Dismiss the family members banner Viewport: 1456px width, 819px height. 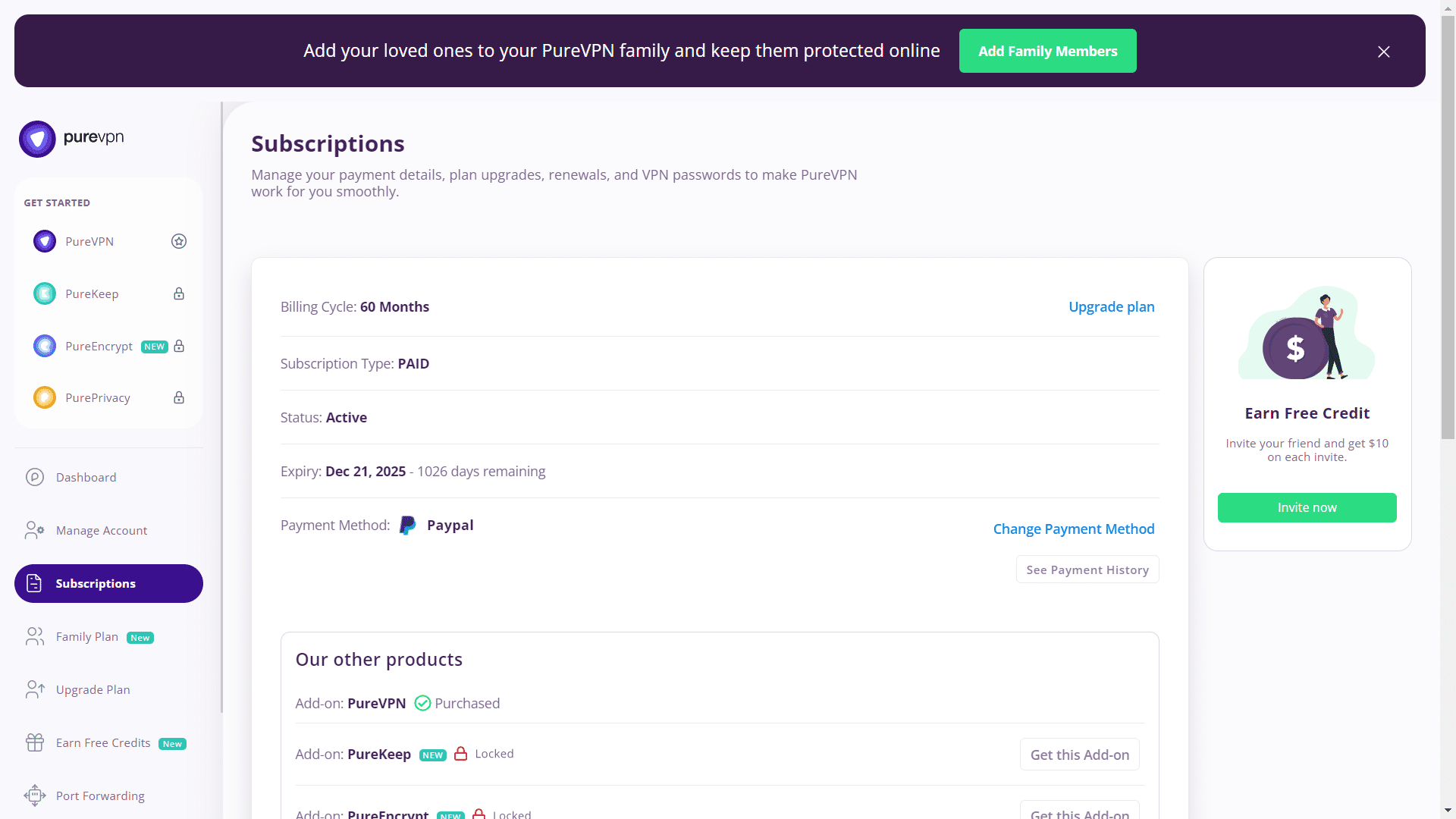coord(1383,52)
